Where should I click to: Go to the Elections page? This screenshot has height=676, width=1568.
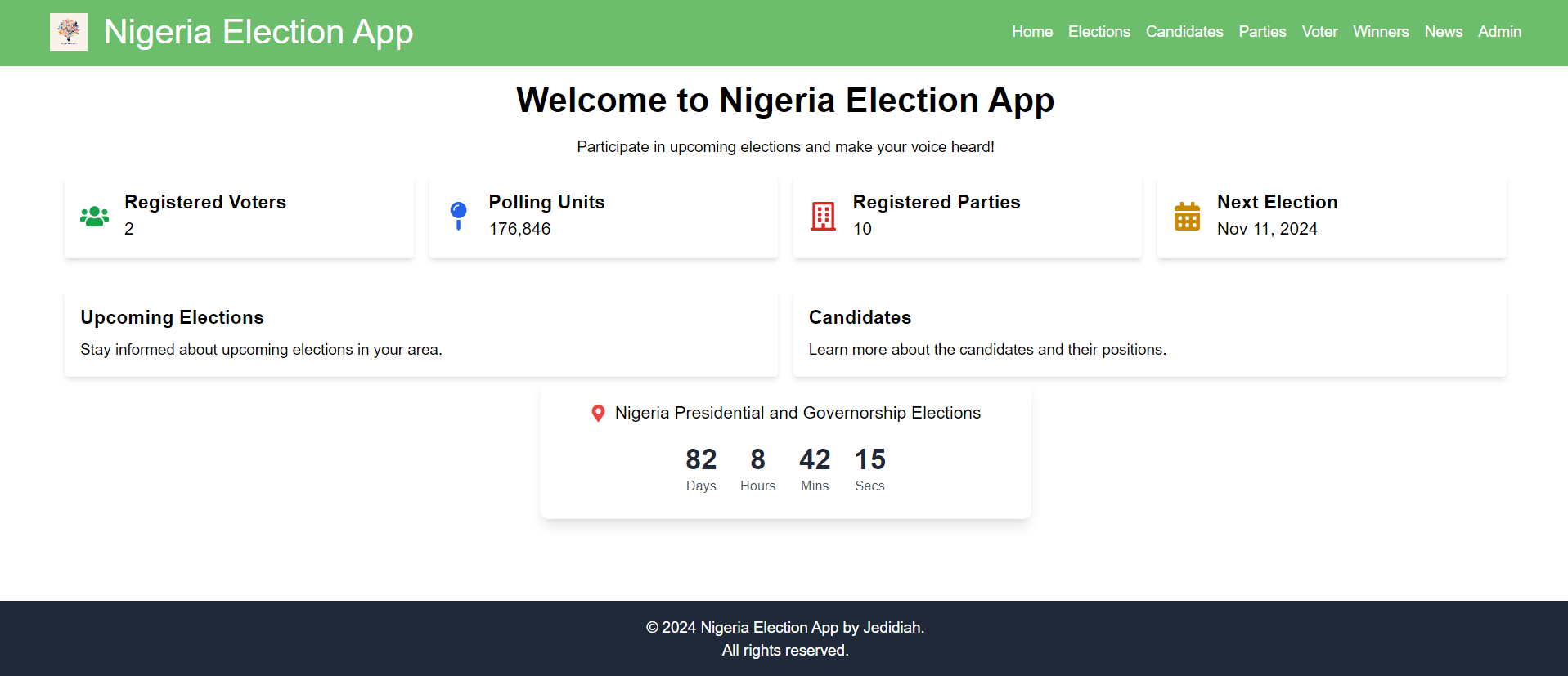pos(1099,32)
